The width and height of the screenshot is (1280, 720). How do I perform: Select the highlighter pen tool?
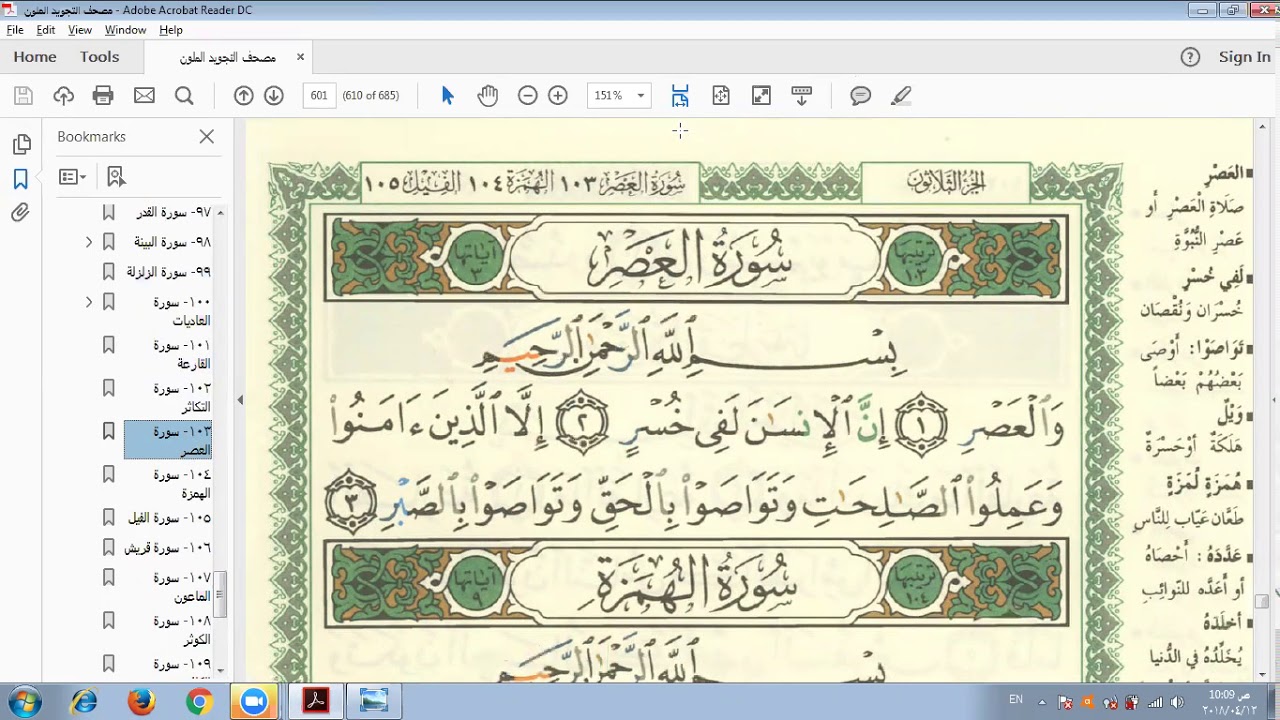[x=901, y=96]
